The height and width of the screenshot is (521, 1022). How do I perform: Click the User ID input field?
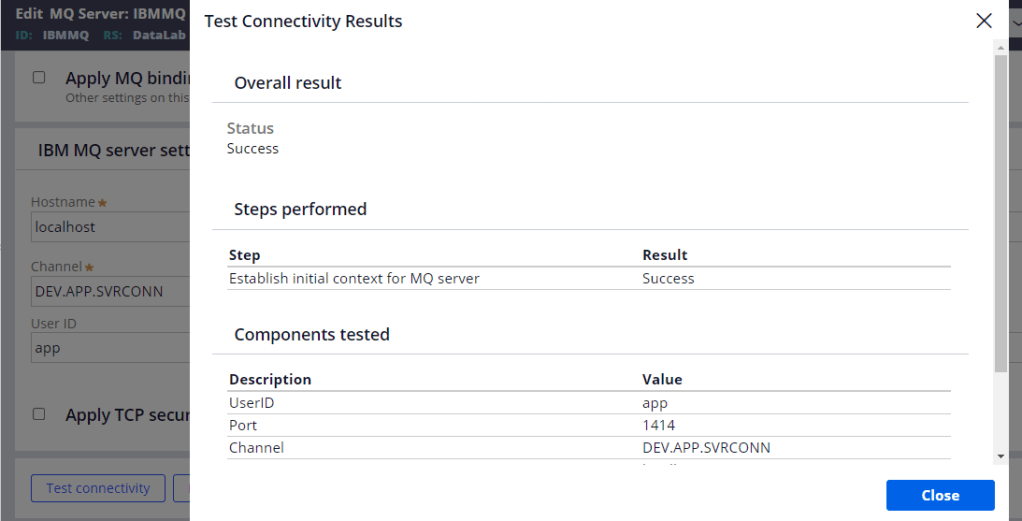(110, 348)
